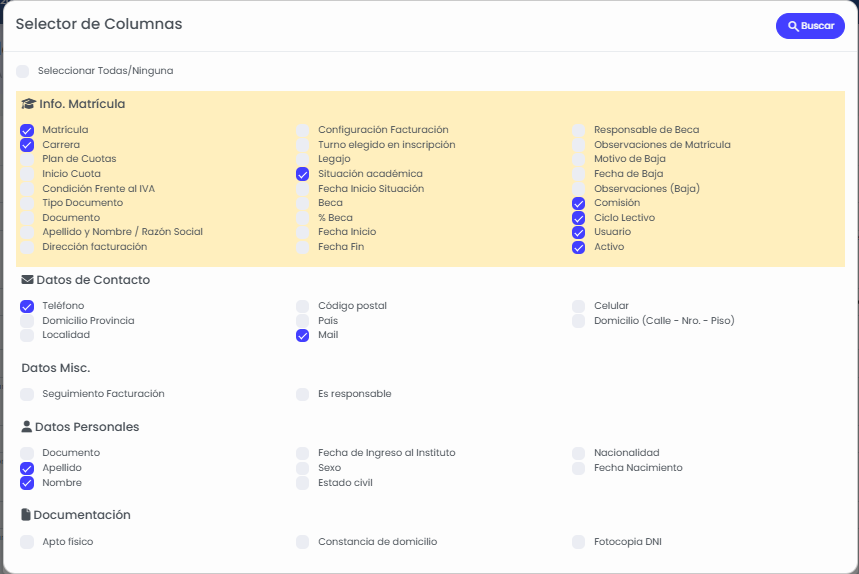The image size is (859, 574).
Task: Check Condición Frente al IVA
Action: pyautogui.click(x=27, y=189)
